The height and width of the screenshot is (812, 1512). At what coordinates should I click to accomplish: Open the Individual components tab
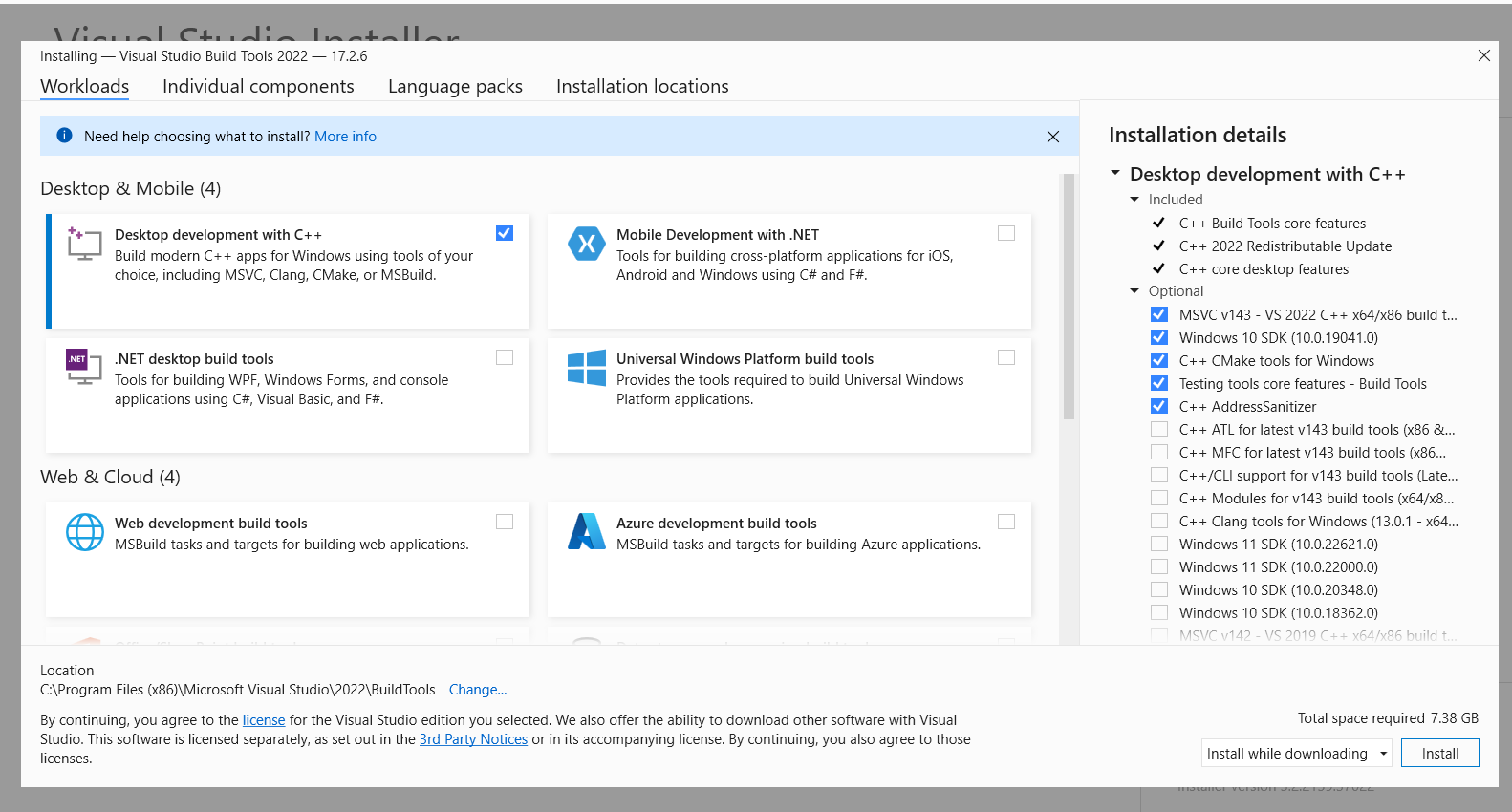[x=258, y=86]
